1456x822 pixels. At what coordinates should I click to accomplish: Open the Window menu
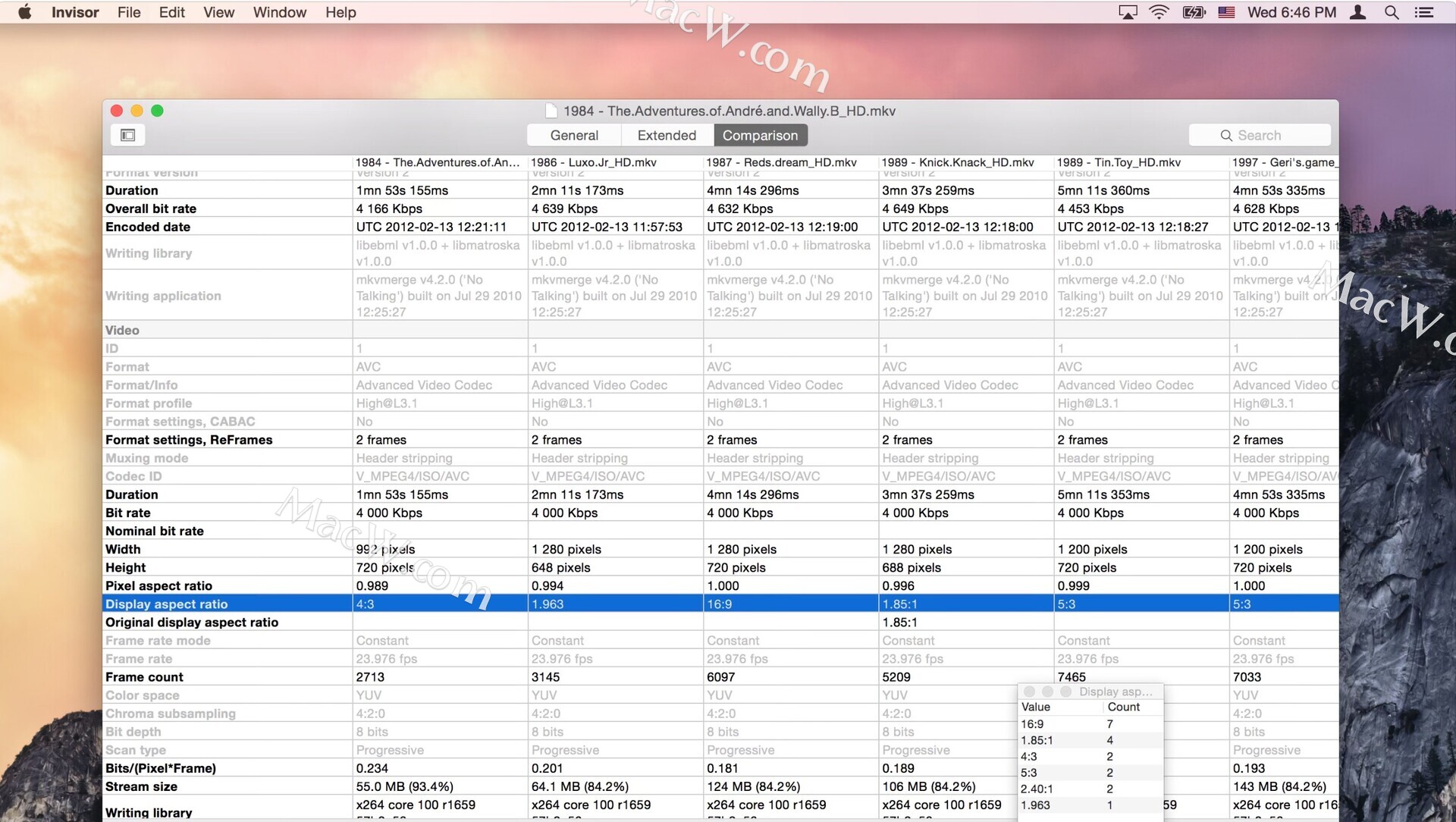[280, 12]
